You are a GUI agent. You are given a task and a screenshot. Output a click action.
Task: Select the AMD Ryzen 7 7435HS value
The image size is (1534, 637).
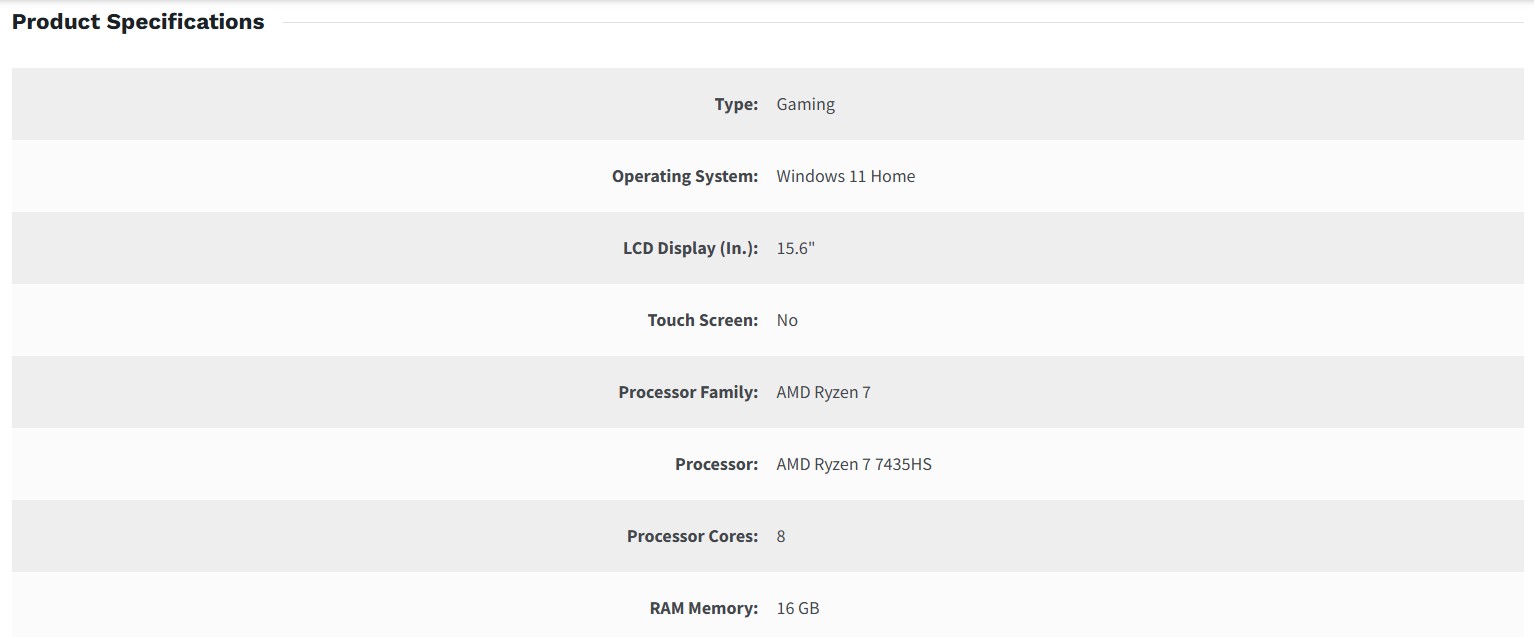[x=854, y=464]
